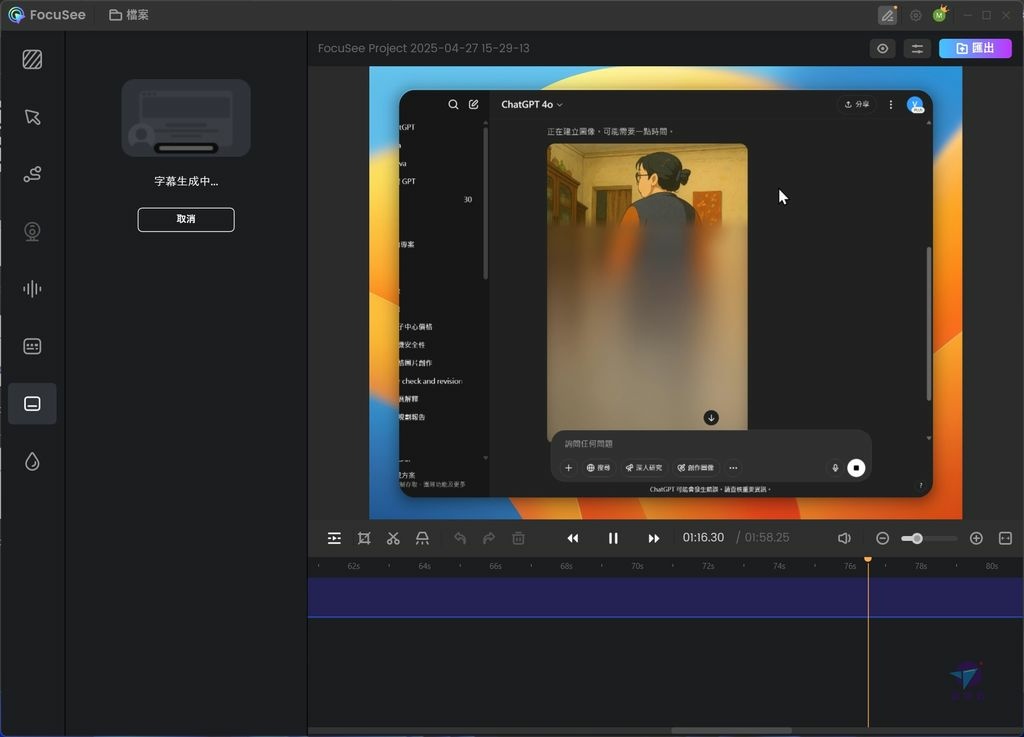Open the motion path panel in sidebar
The image size is (1024, 737).
pyautogui.click(x=32, y=174)
